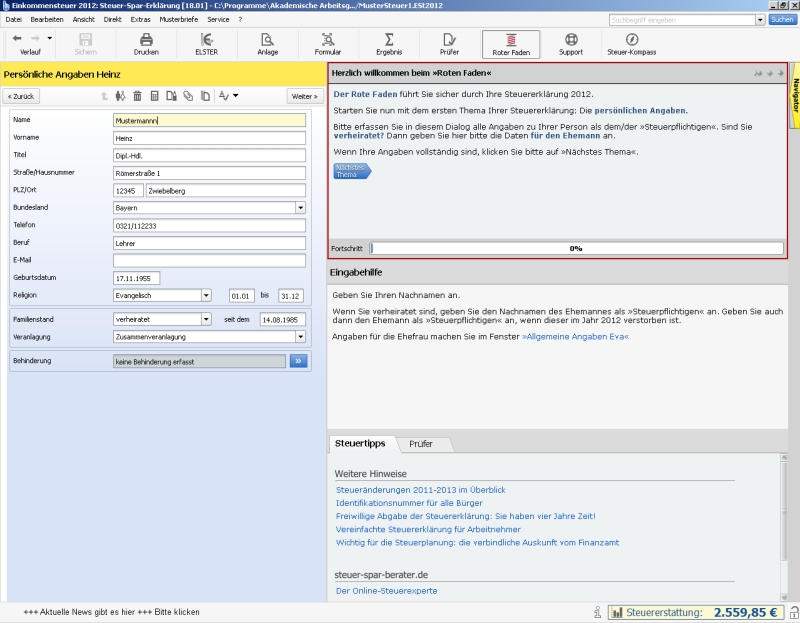Click the Steuertipps panel vertical scrollbar
This screenshot has width=800, height=623.
point(784,528)
